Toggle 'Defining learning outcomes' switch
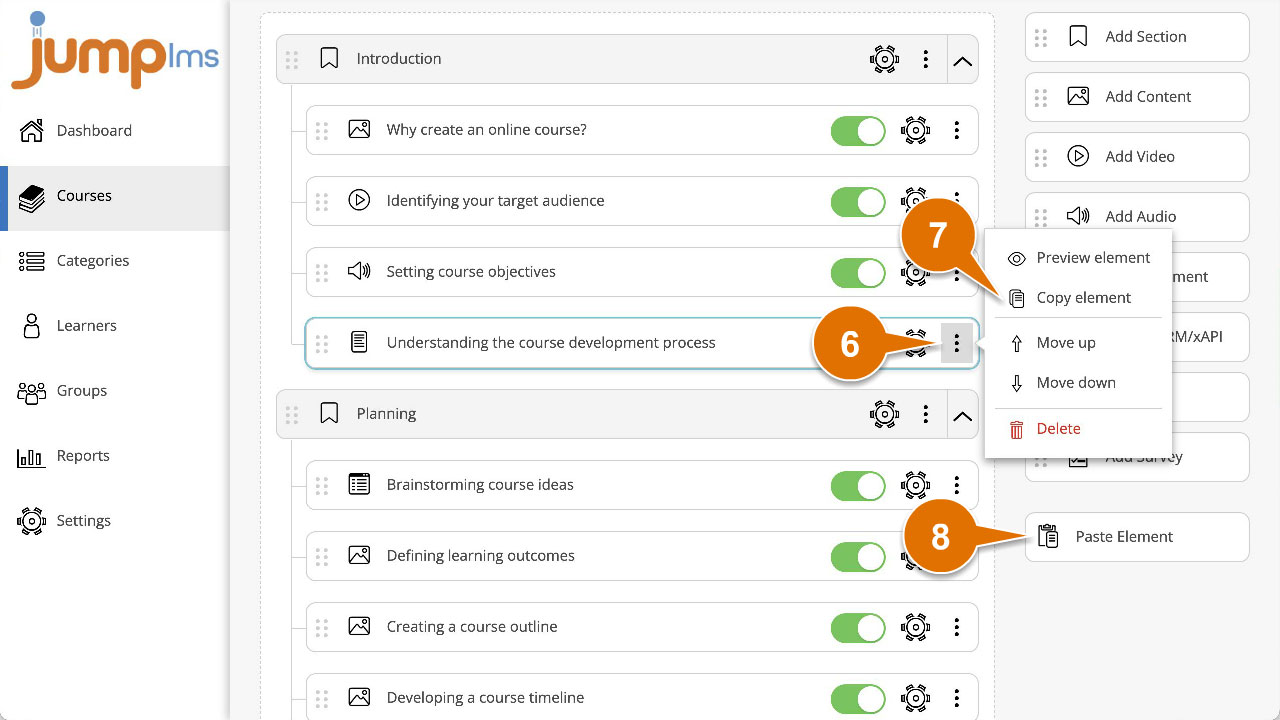 [858, 556]
